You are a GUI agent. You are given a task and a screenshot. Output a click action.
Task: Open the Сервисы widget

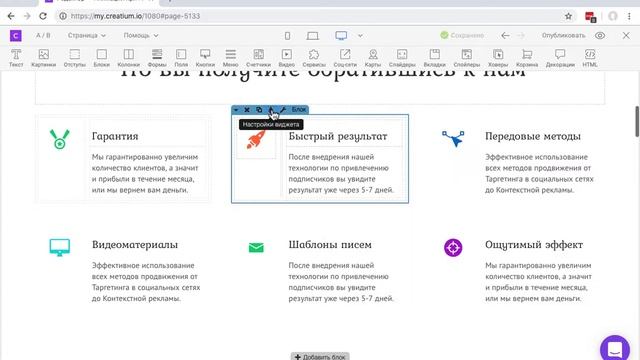coord(314,58)
